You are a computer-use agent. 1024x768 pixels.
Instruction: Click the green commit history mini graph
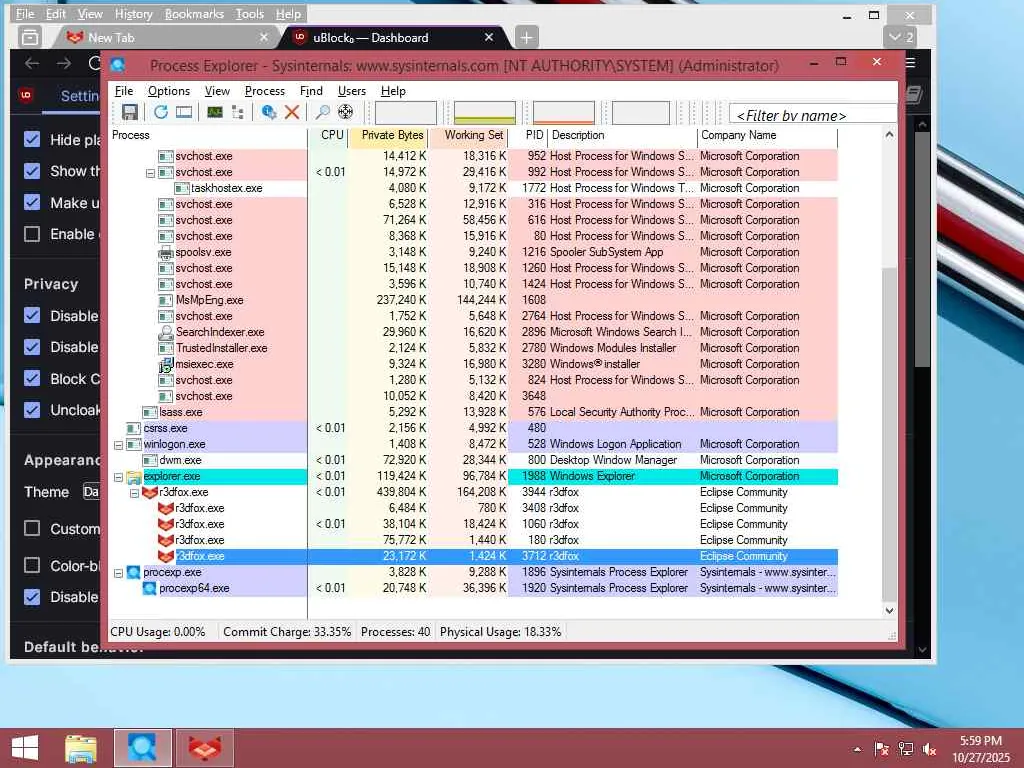(485, 112)
